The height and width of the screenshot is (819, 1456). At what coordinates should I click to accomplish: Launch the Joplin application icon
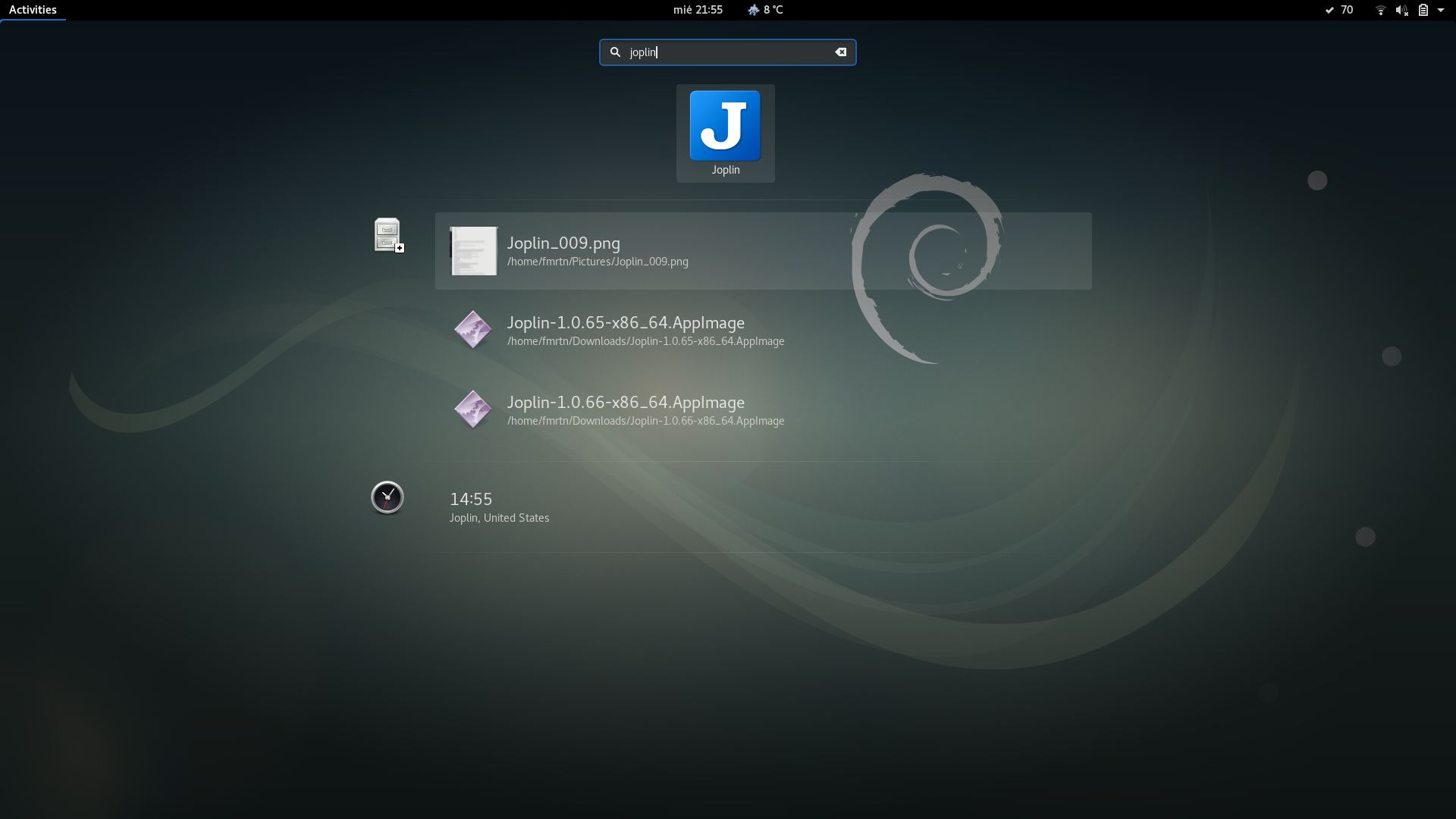pos(725,125)
